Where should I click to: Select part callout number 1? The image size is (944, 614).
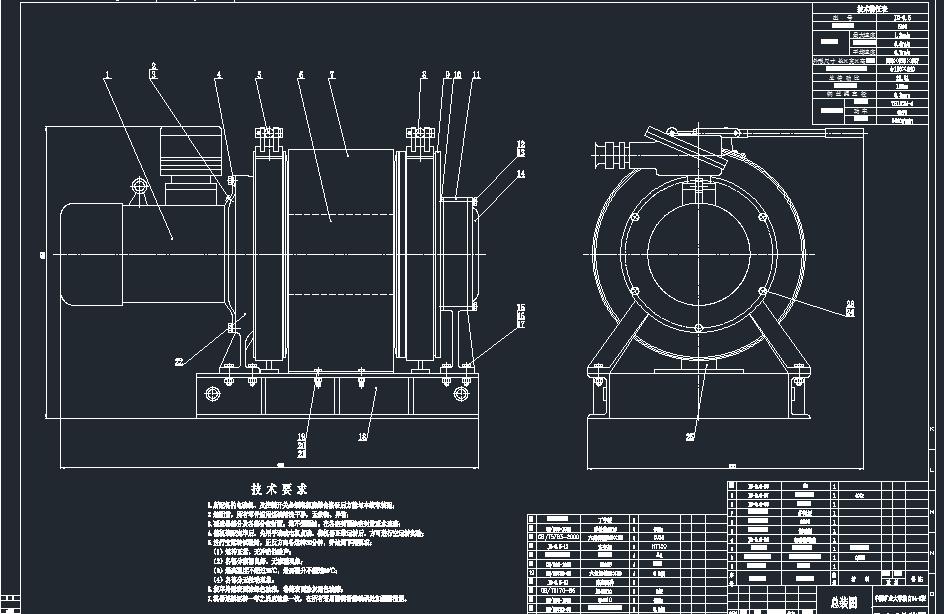point(108,75)
